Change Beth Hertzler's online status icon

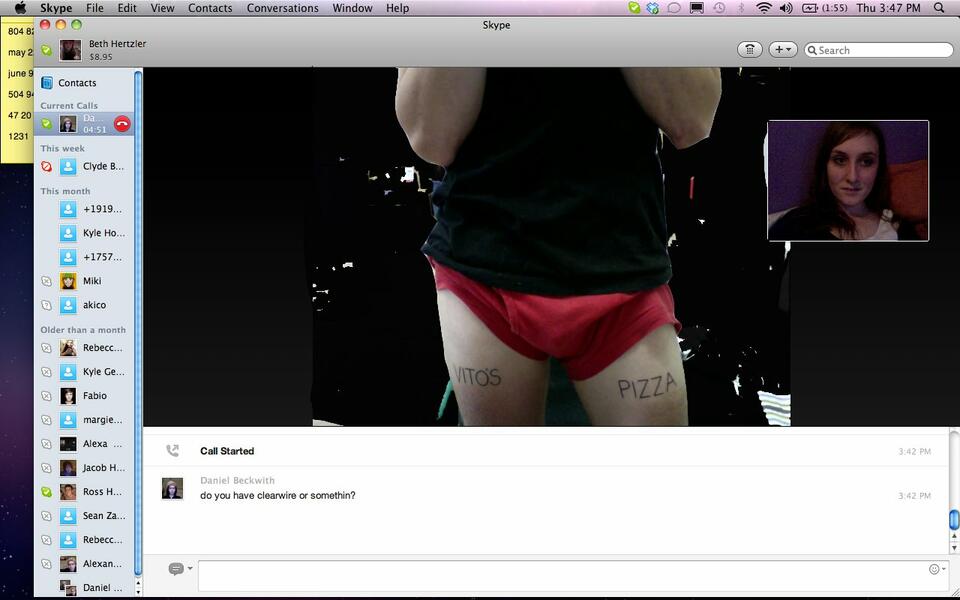[46, 50]
